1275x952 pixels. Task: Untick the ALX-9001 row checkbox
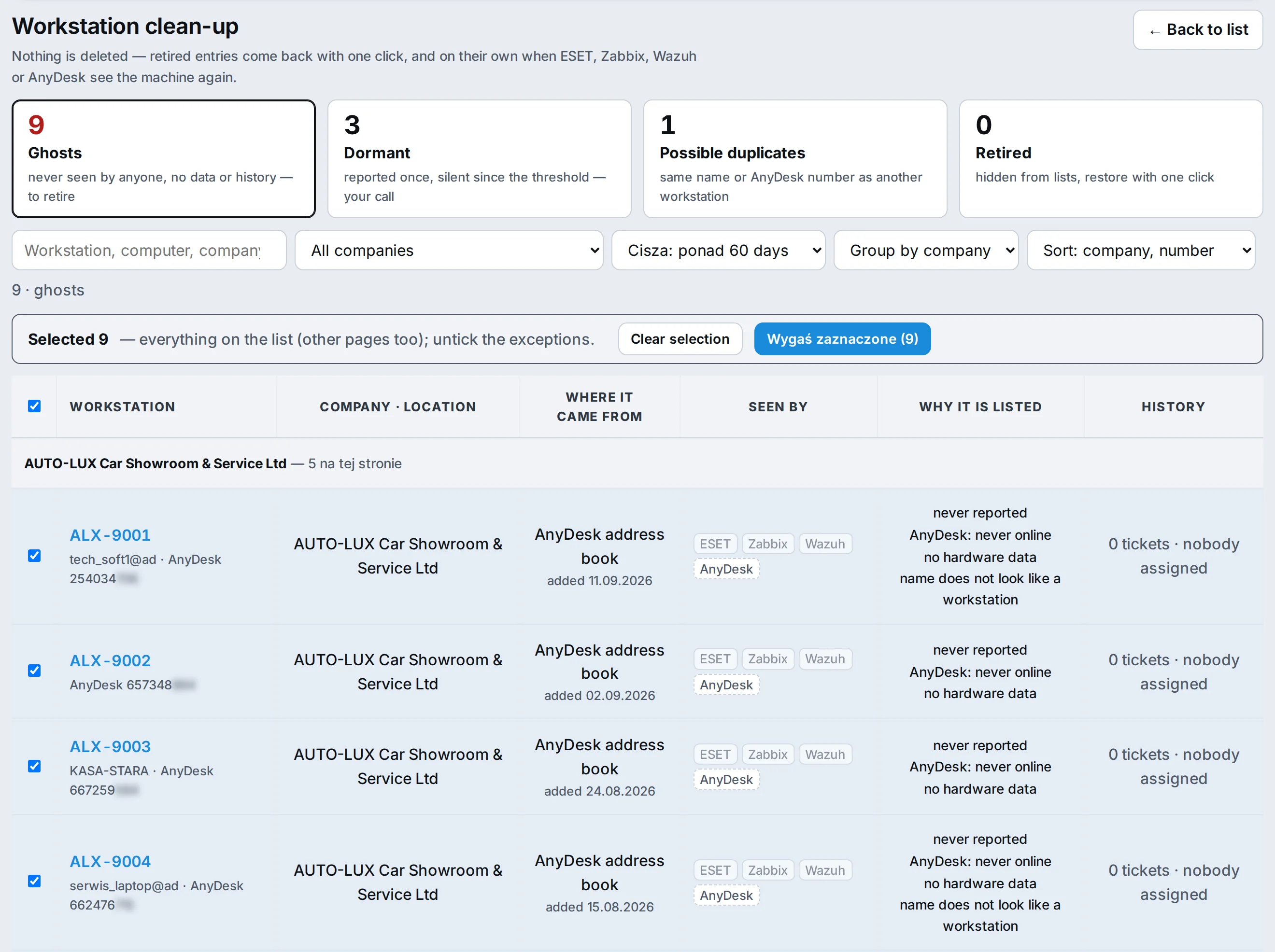click(x=35, y=556)
